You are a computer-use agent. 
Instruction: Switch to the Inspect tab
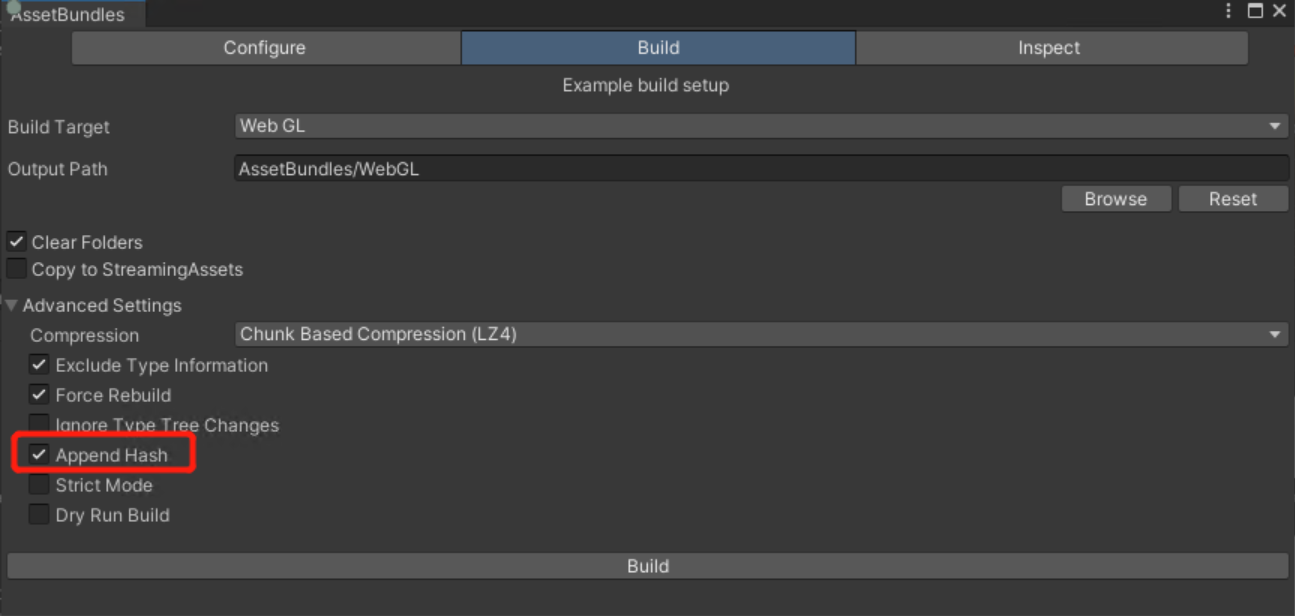pyautogui.click(x=1049, y=48)
